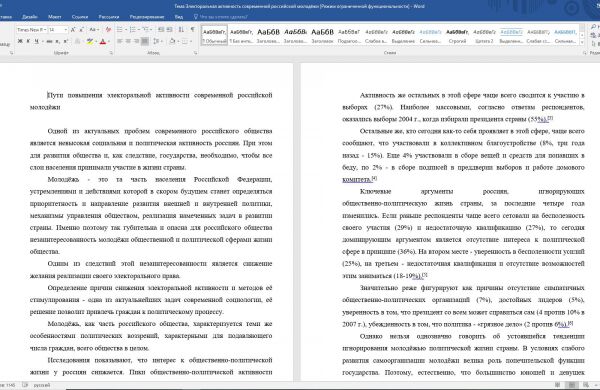
Task: Apply superscript formatting
Action: (65, 41)
